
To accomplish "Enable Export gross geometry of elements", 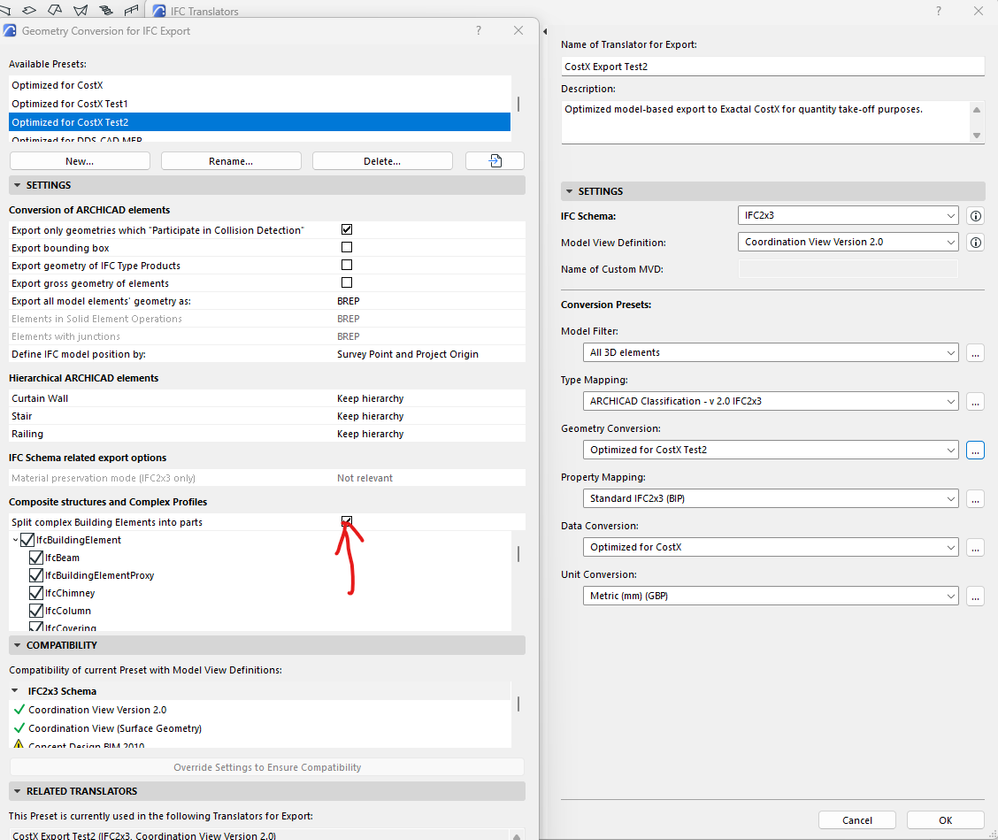I will [346, 283].
